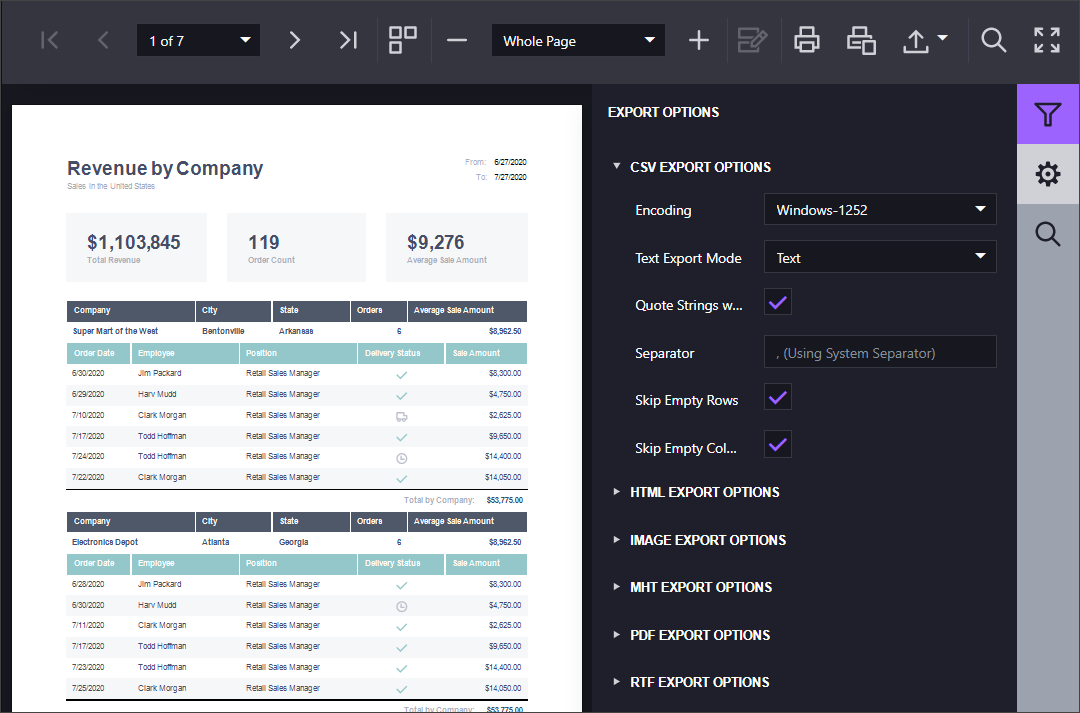1080x713 pixels.
Task: Click the 7/24/2020 delivery status clock icon
Action: [402, 458]
